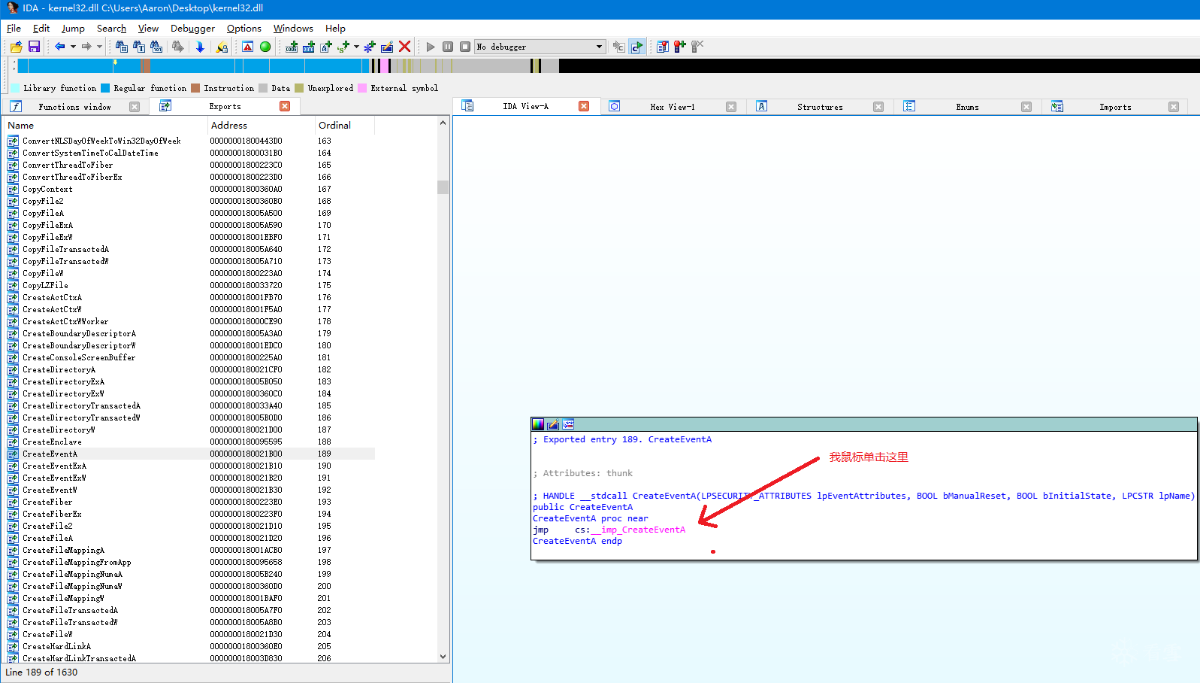
Task: Select the CreateEventW export row
Action: tap(190, 490)
